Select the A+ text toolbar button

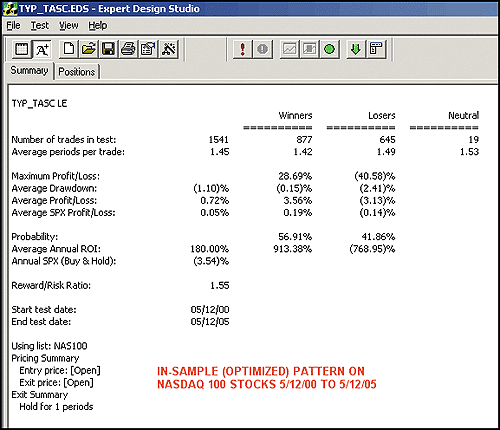pyautogui.click(x=42, y=49)
